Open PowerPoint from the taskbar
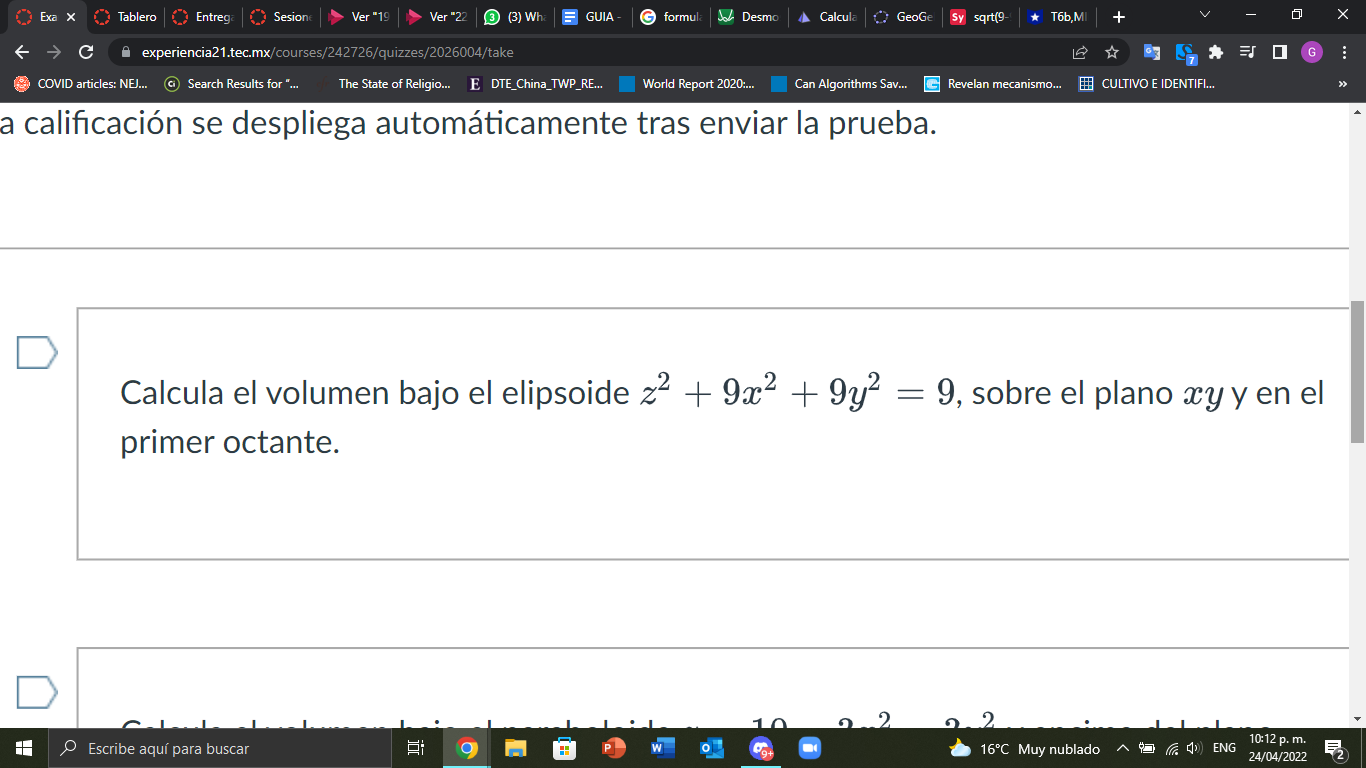 (613, 748)
